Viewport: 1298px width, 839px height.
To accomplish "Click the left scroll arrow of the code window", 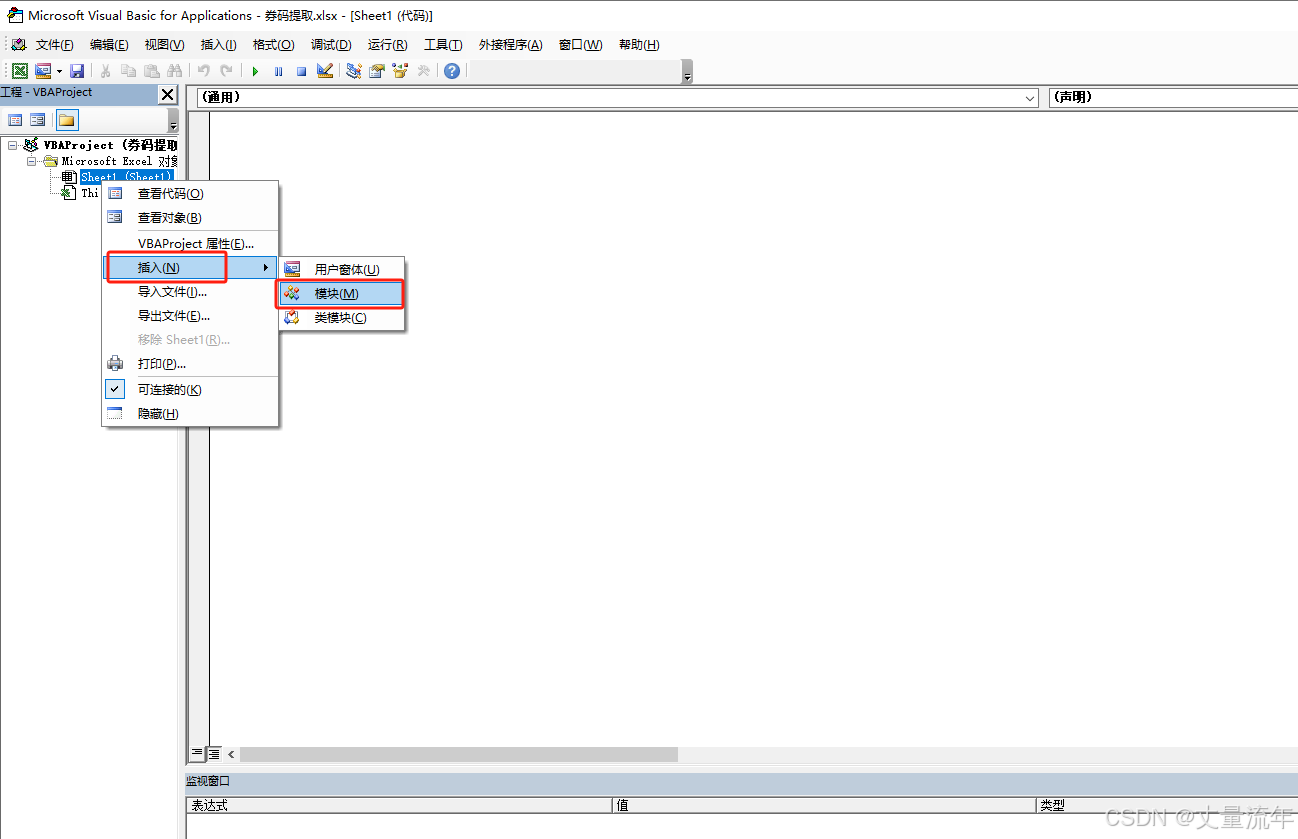I will pyautogui.click(x=231, y=754).
